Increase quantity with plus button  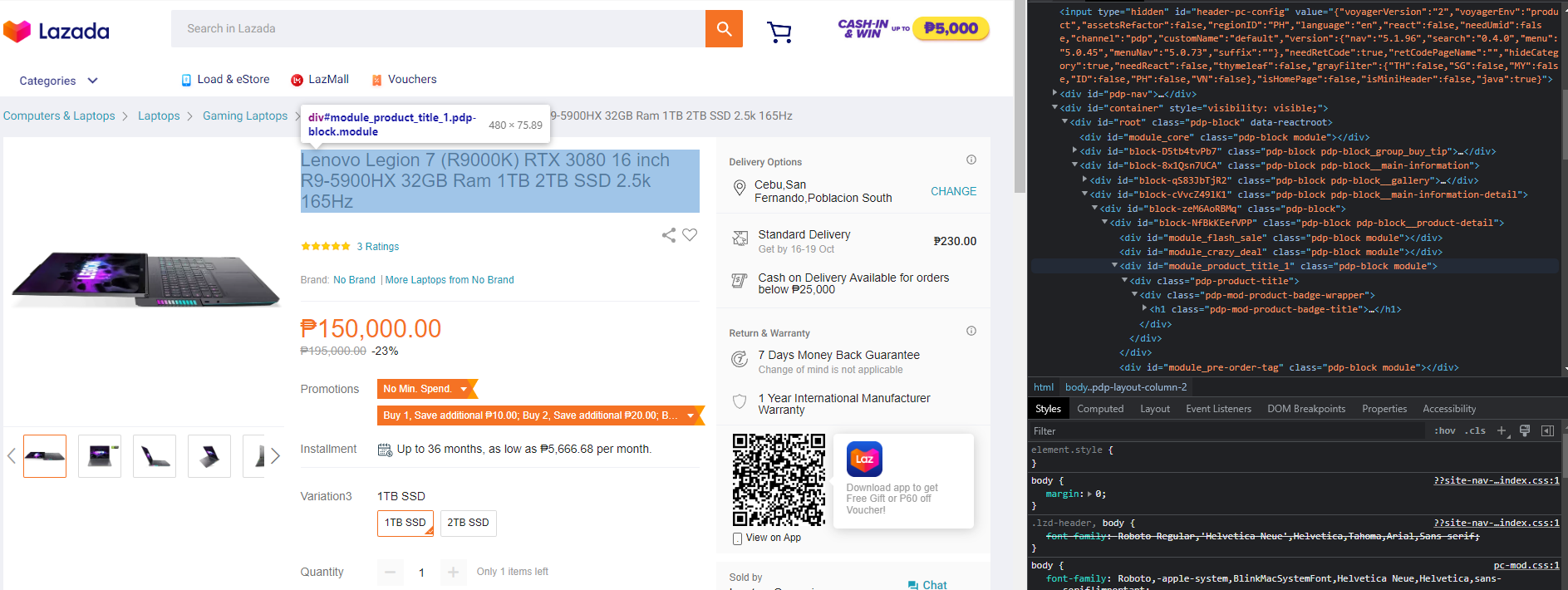pos(453,573)
